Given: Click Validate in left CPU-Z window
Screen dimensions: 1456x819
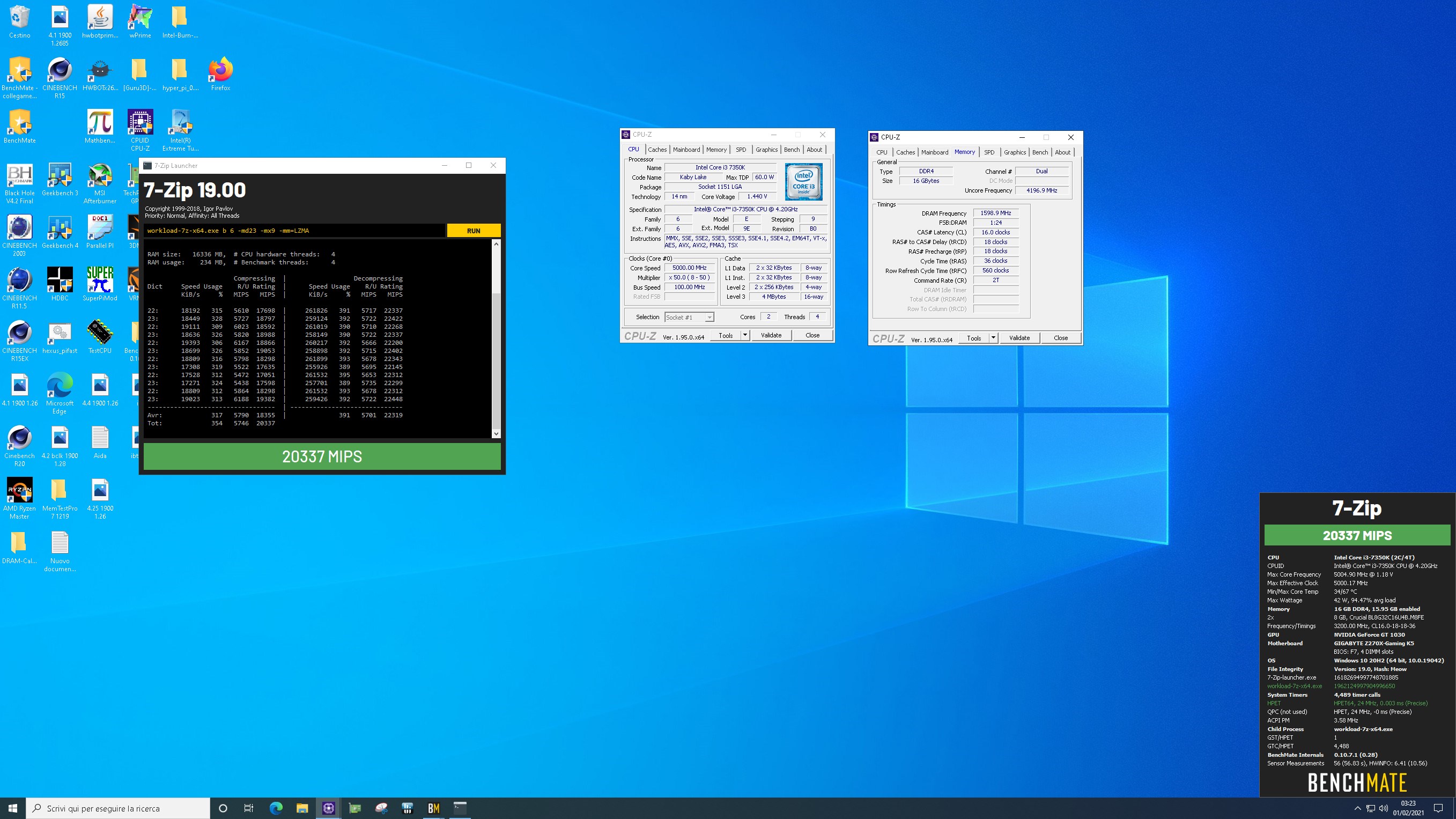Looking at the screenshot, I should pyautogui.click(x=771, y=335).
